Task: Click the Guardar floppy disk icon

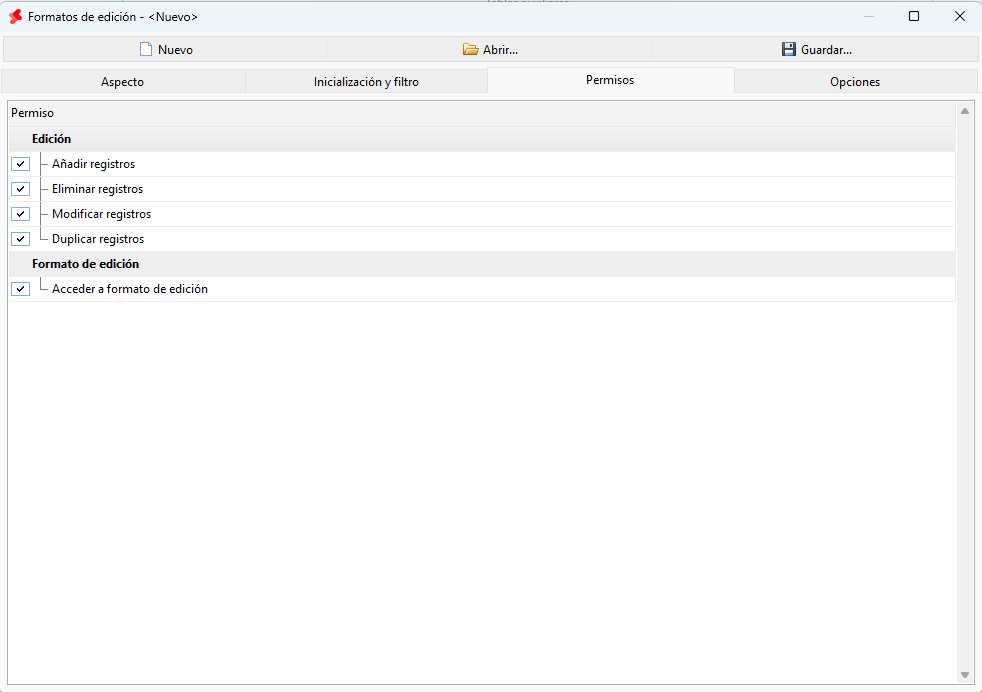Action: (788, 49)
